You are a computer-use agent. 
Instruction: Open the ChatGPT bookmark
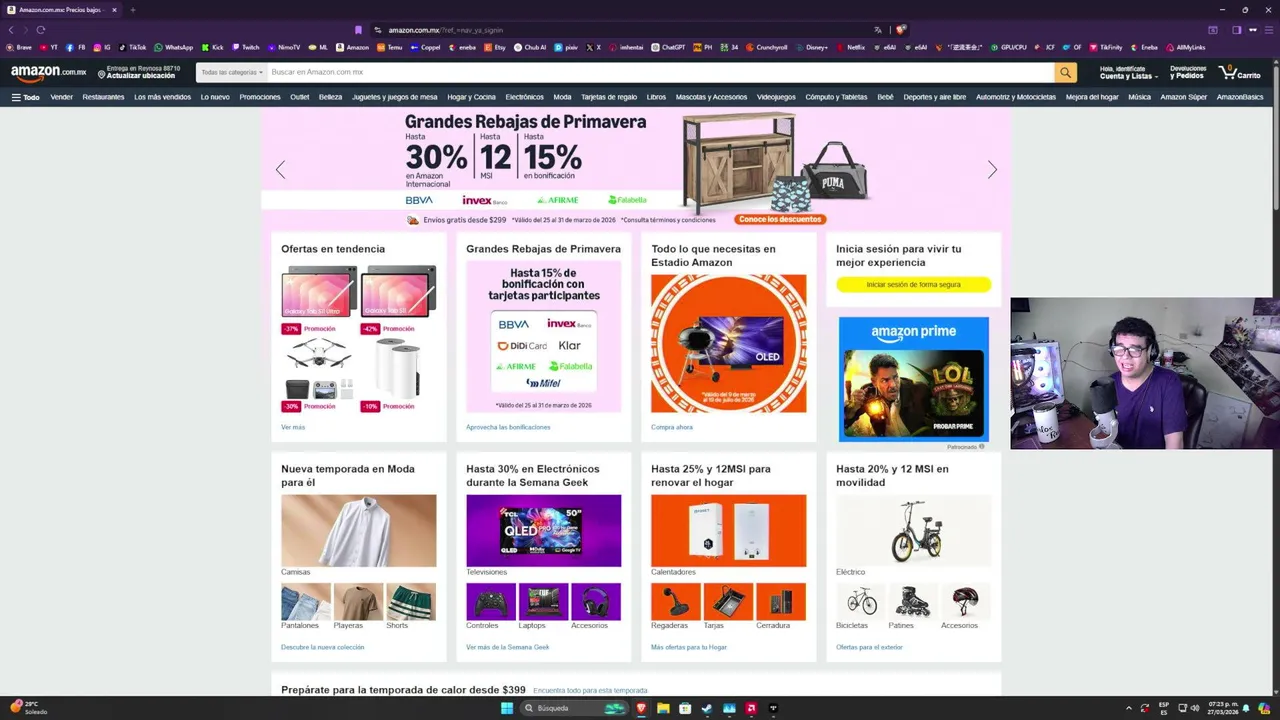669,47
